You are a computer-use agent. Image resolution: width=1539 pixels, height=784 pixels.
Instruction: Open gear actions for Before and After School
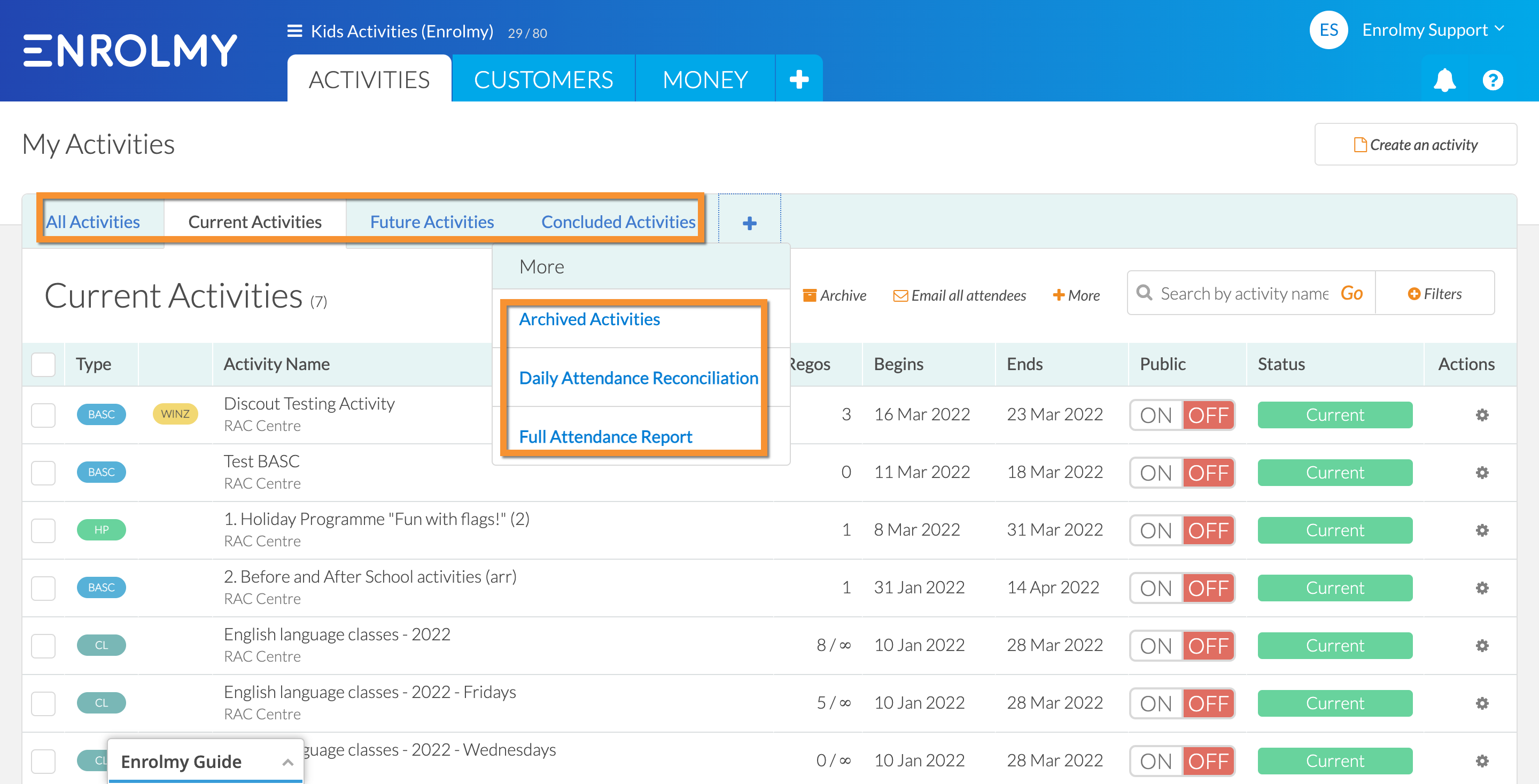point(1482,588)
